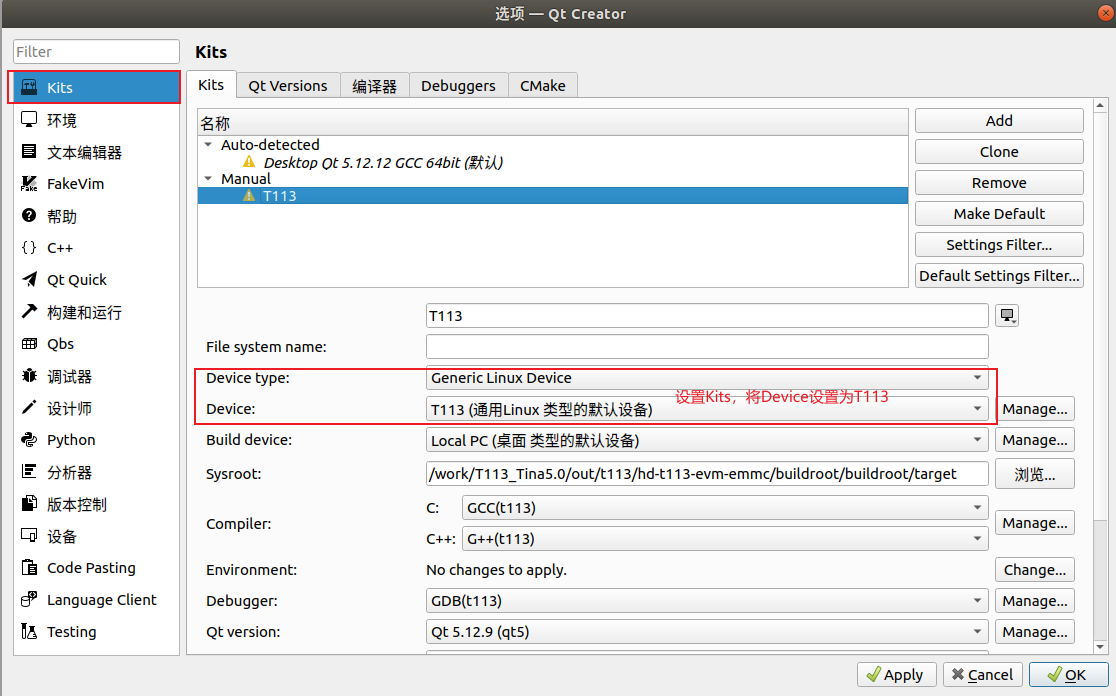
Task: Click the Add kit button
Action: [999, 121]
